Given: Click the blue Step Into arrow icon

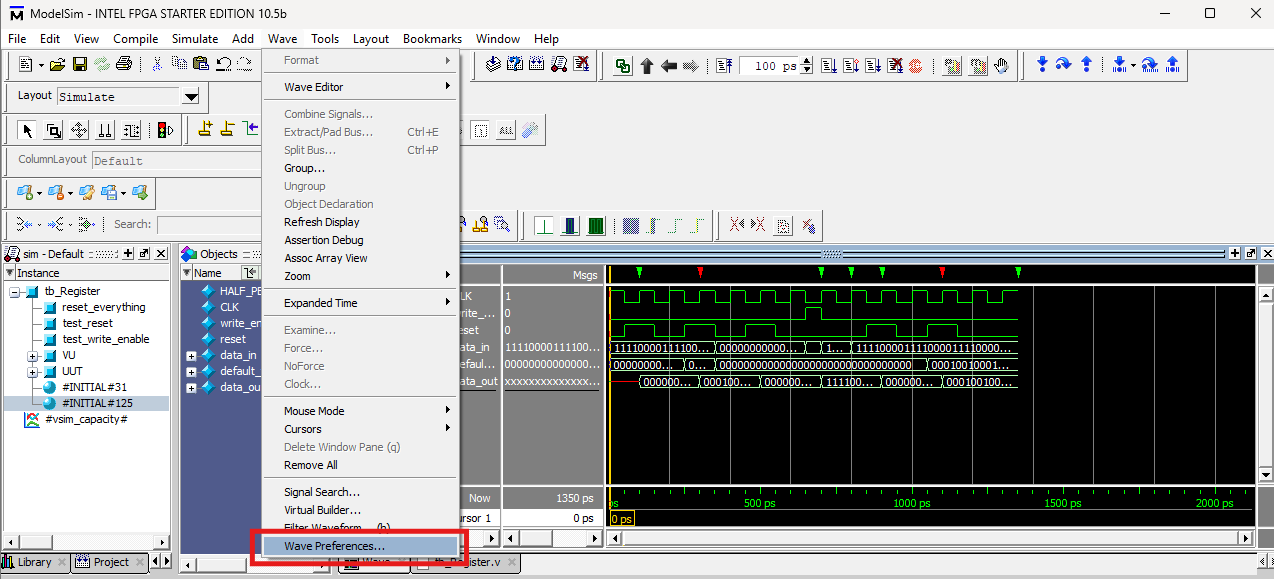Looking at the screenshot, I should point(1042,65).
